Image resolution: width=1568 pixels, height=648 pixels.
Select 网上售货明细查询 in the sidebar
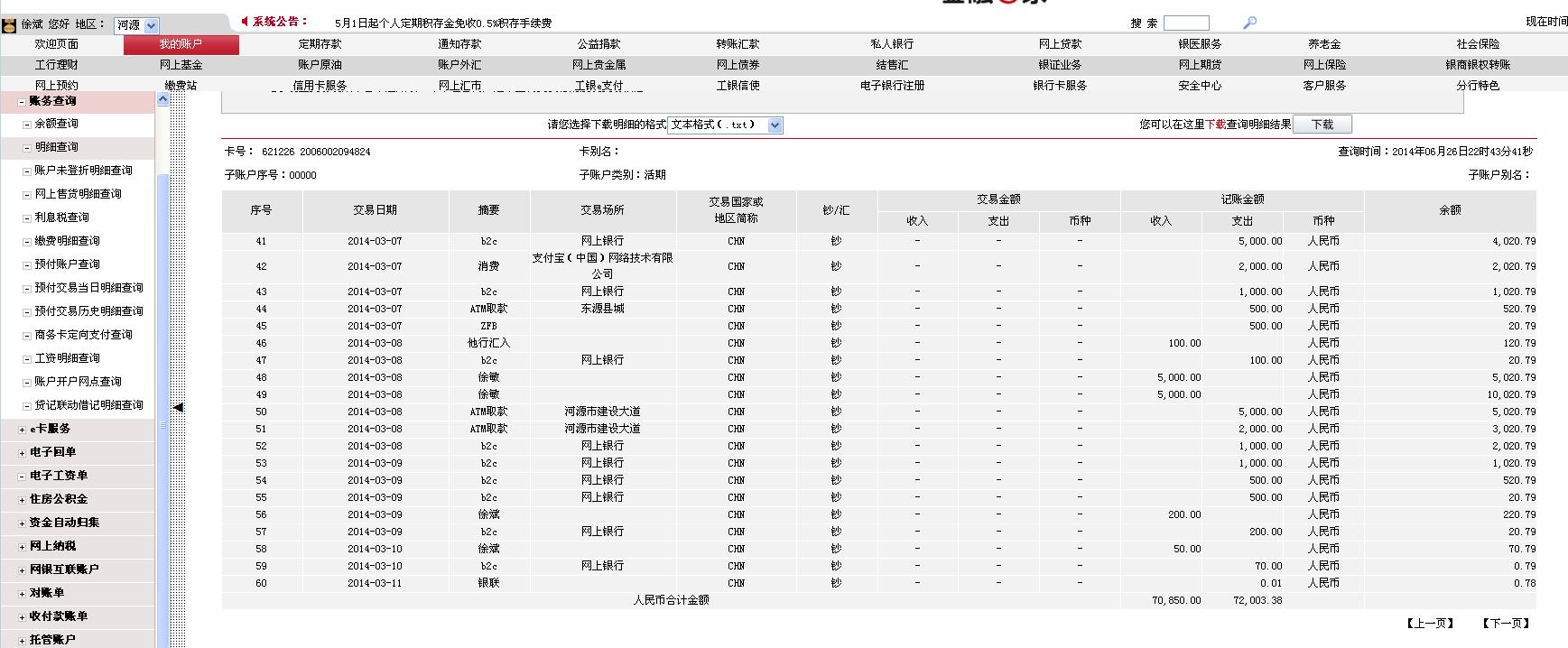tap(79, 195)
